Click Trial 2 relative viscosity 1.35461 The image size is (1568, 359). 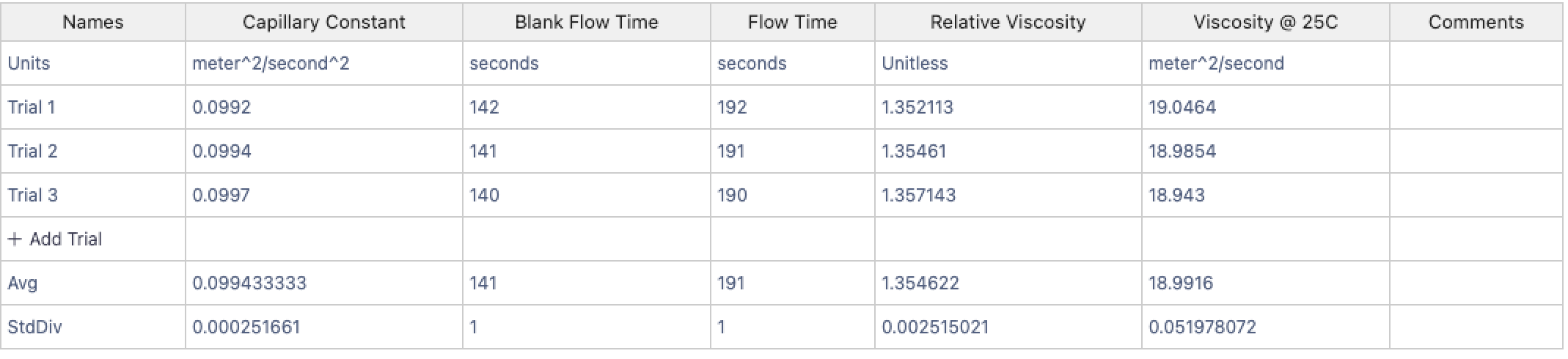tap(914, 151)
